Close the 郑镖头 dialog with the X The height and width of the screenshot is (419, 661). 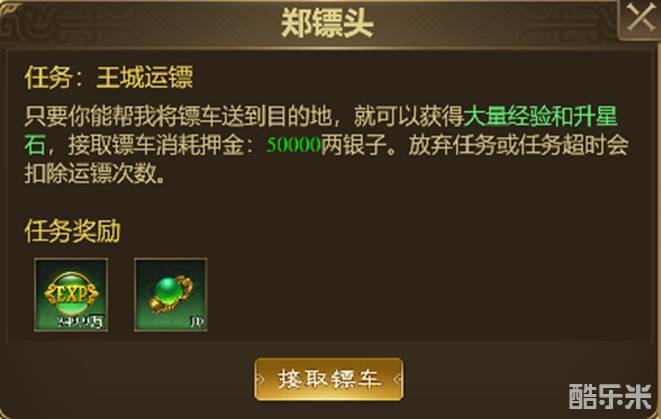(640, 19)
